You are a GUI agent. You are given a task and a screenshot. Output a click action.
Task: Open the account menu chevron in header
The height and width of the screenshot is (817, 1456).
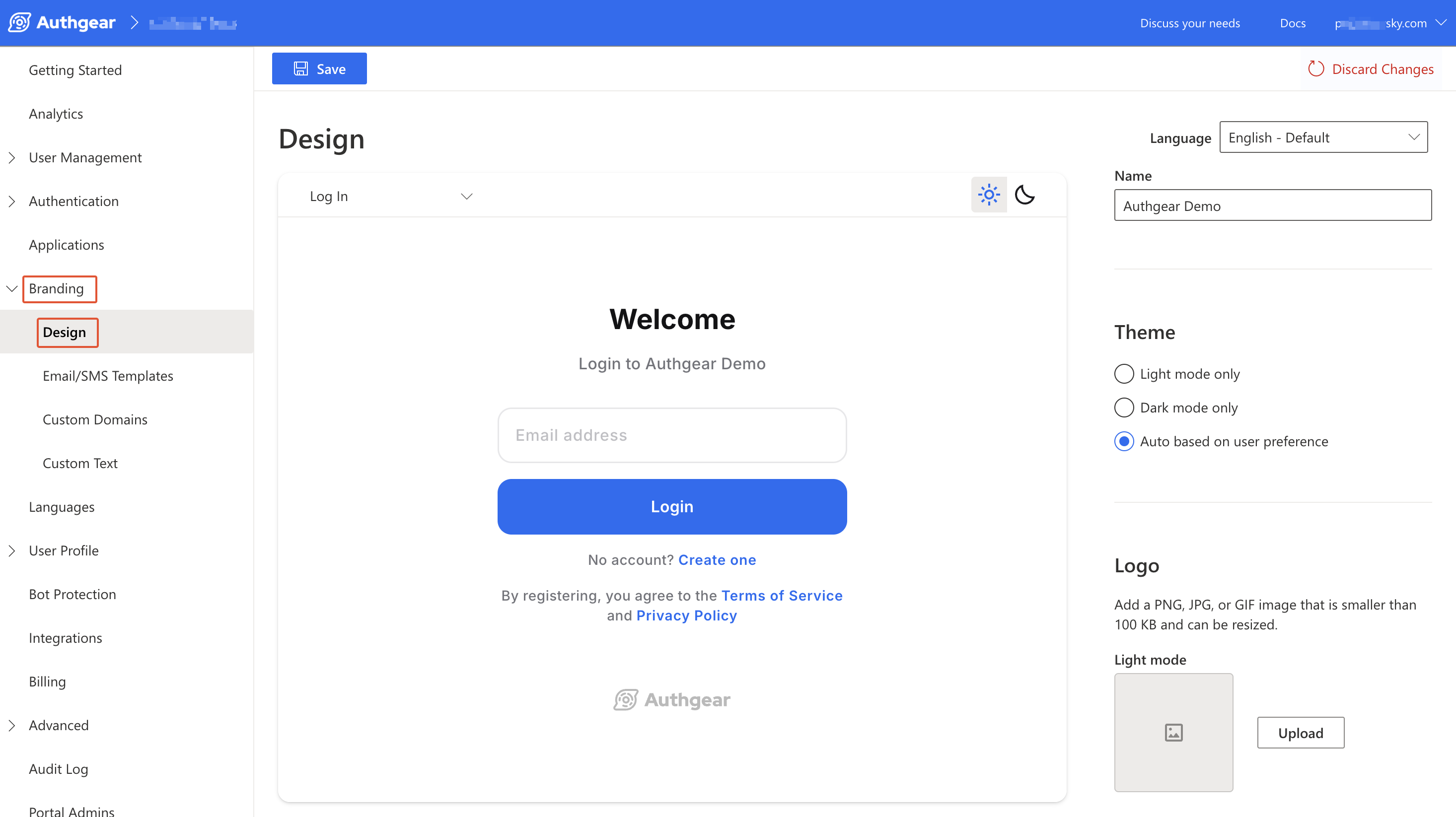coord(1441,23)
